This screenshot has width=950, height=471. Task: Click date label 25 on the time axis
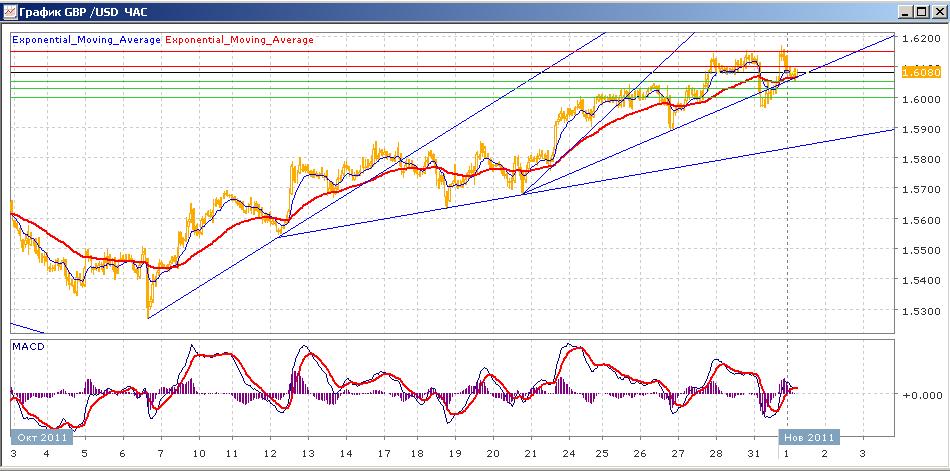pos(602,453)
